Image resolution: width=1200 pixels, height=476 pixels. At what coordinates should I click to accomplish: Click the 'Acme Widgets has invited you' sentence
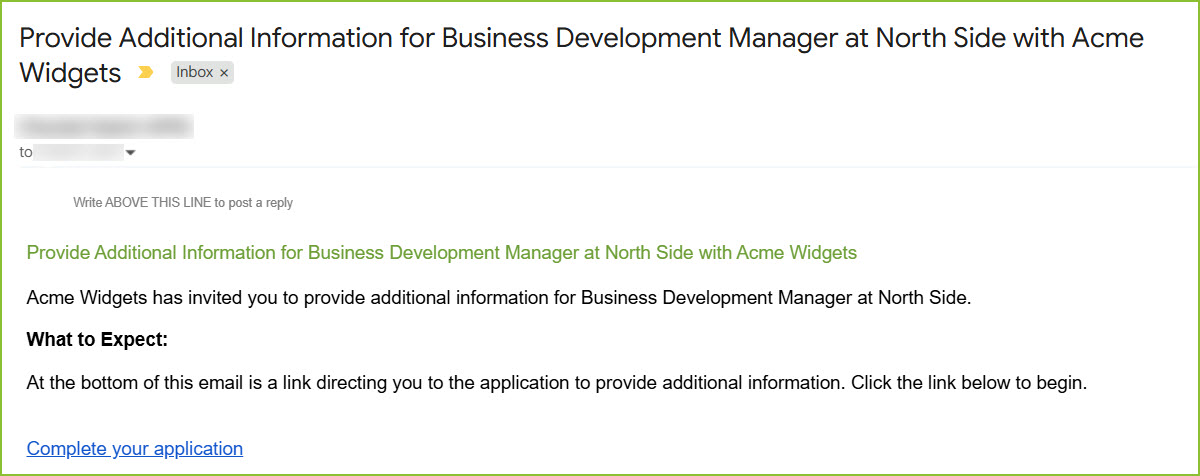499,297
